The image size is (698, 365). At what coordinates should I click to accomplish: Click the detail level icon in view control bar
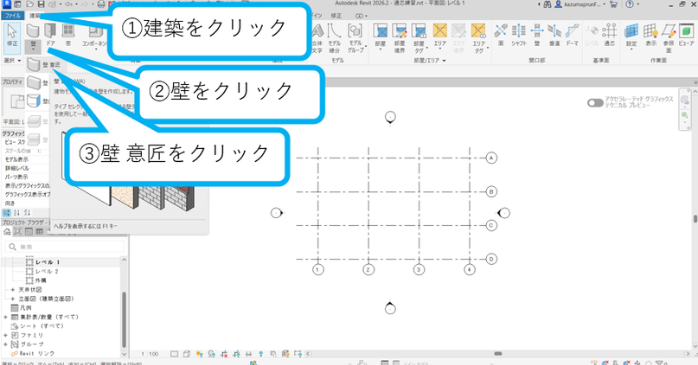[174, 354]
